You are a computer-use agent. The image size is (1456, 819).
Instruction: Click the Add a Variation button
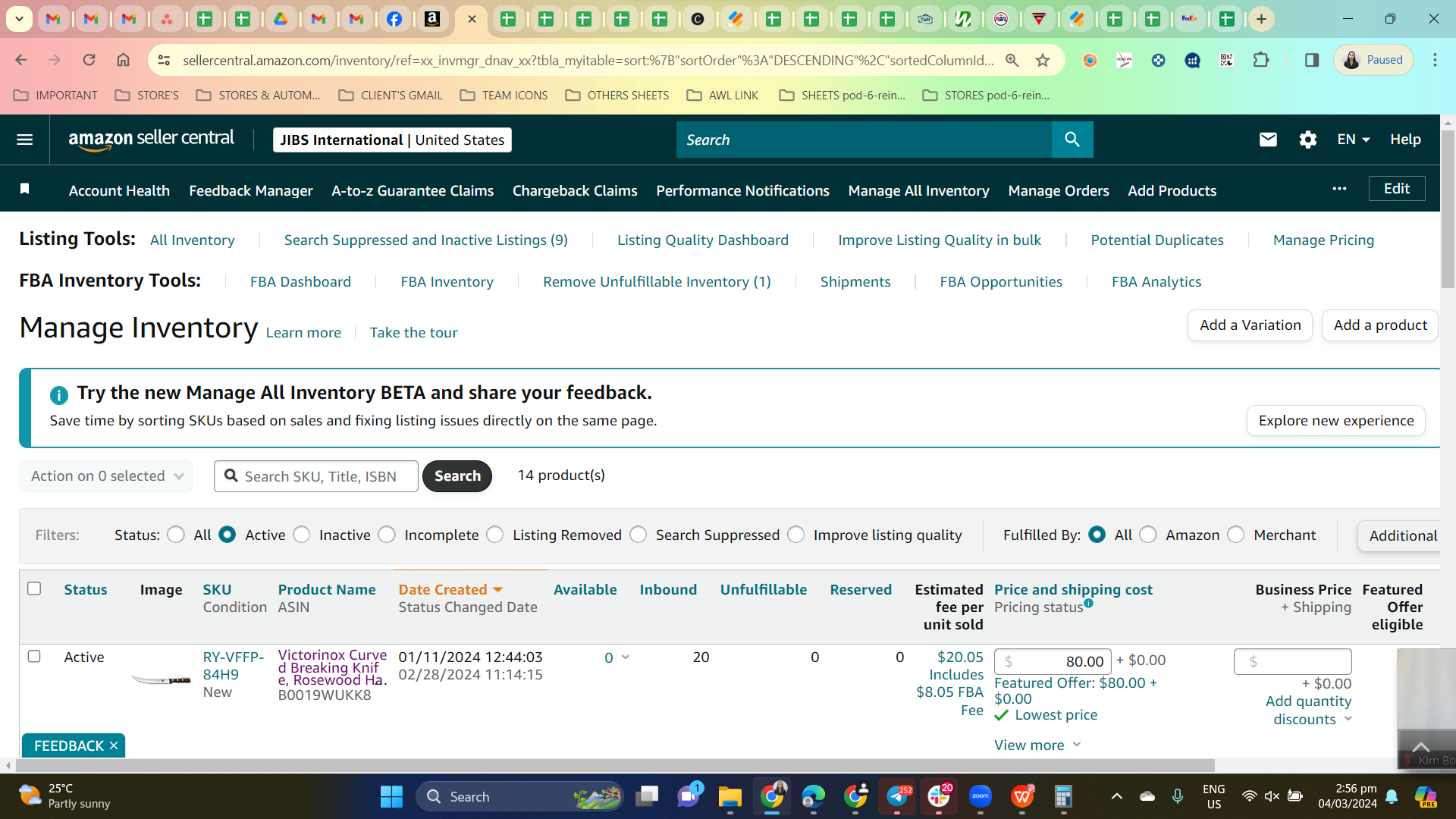click(1250, 325)
